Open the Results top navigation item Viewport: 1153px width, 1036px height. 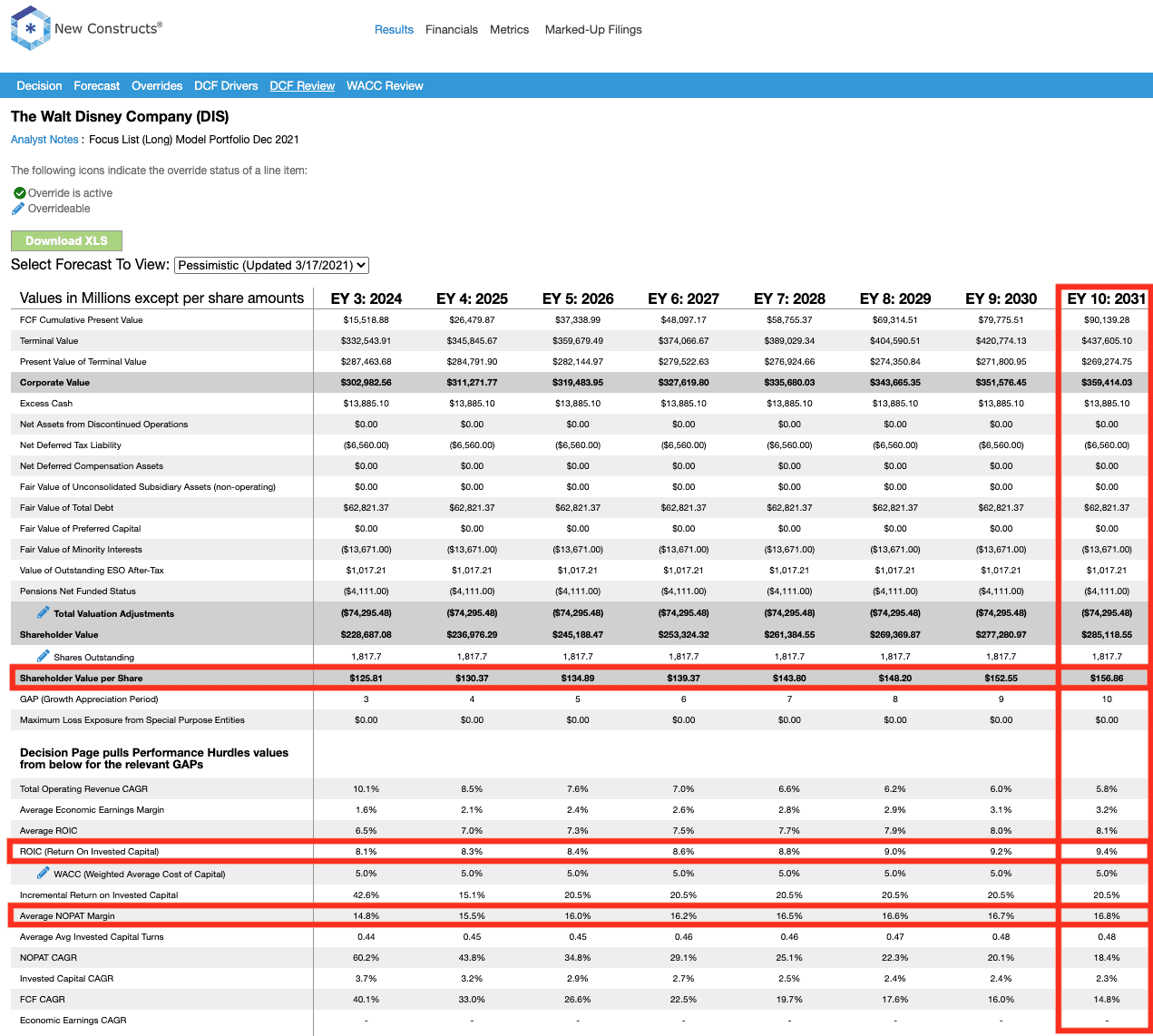[x=394, y=30]
